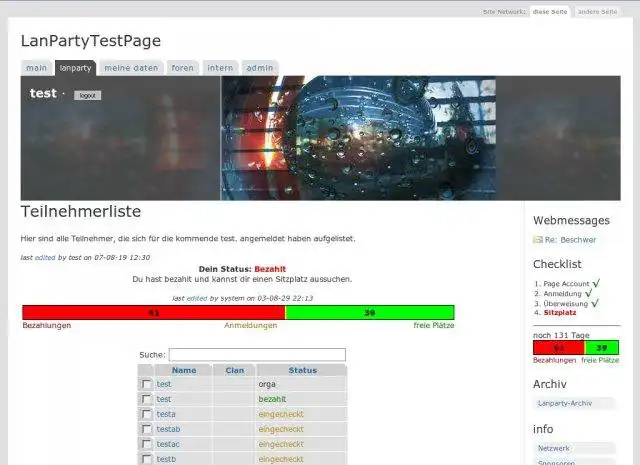Screen dimensions: 640x465
Task: Tick the checkbox for testb row
Action: click(146, 459)
